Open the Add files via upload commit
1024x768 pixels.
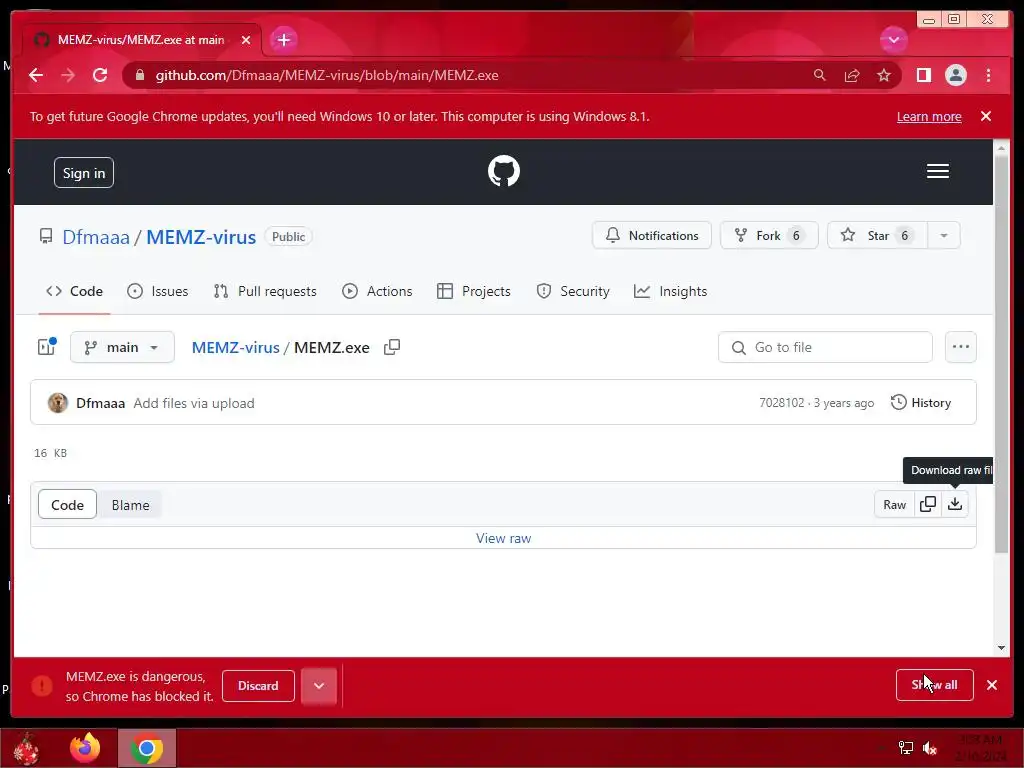point(194,403)
